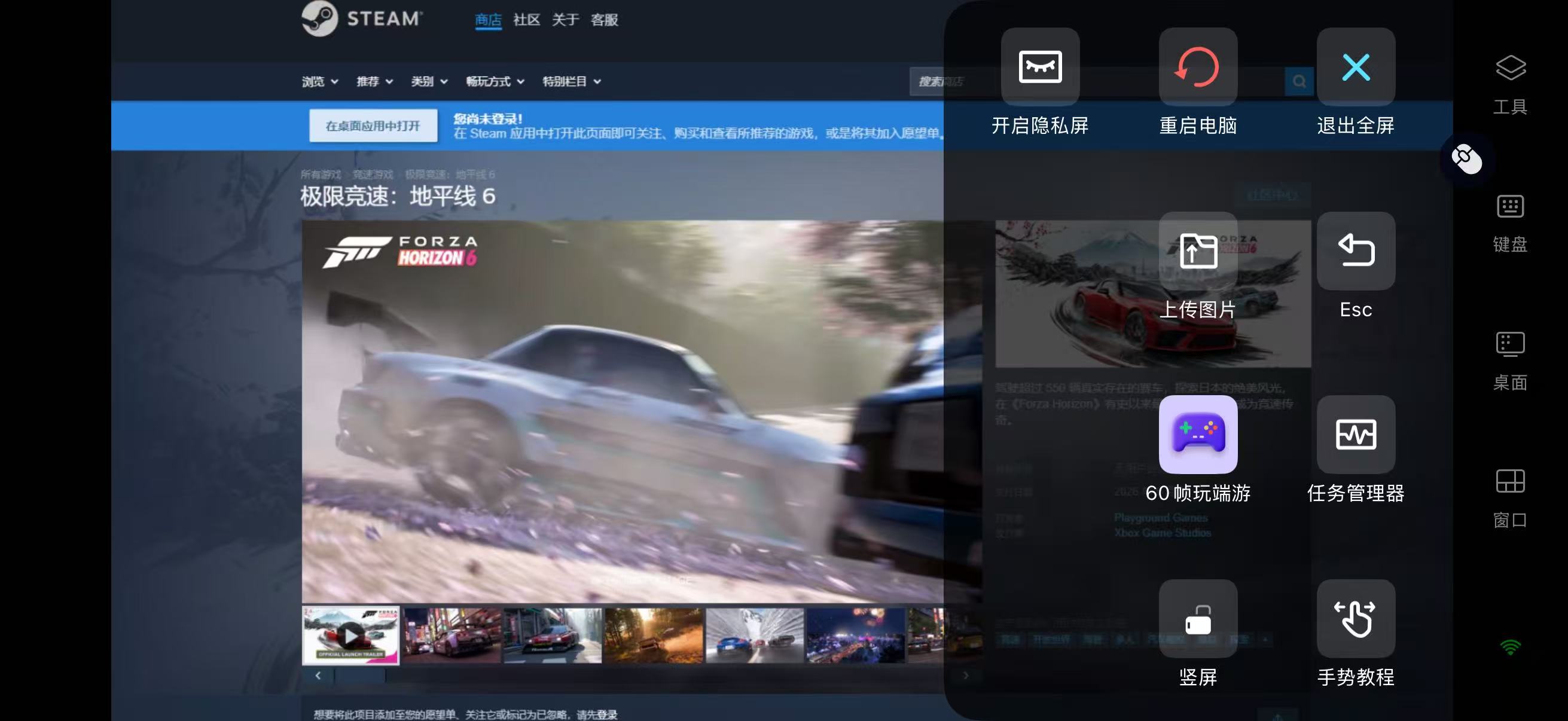Exit fullscreen with the 退出全屏 icon
Viewport: 1568px width, 721px height.
(x=1356, y=67)
